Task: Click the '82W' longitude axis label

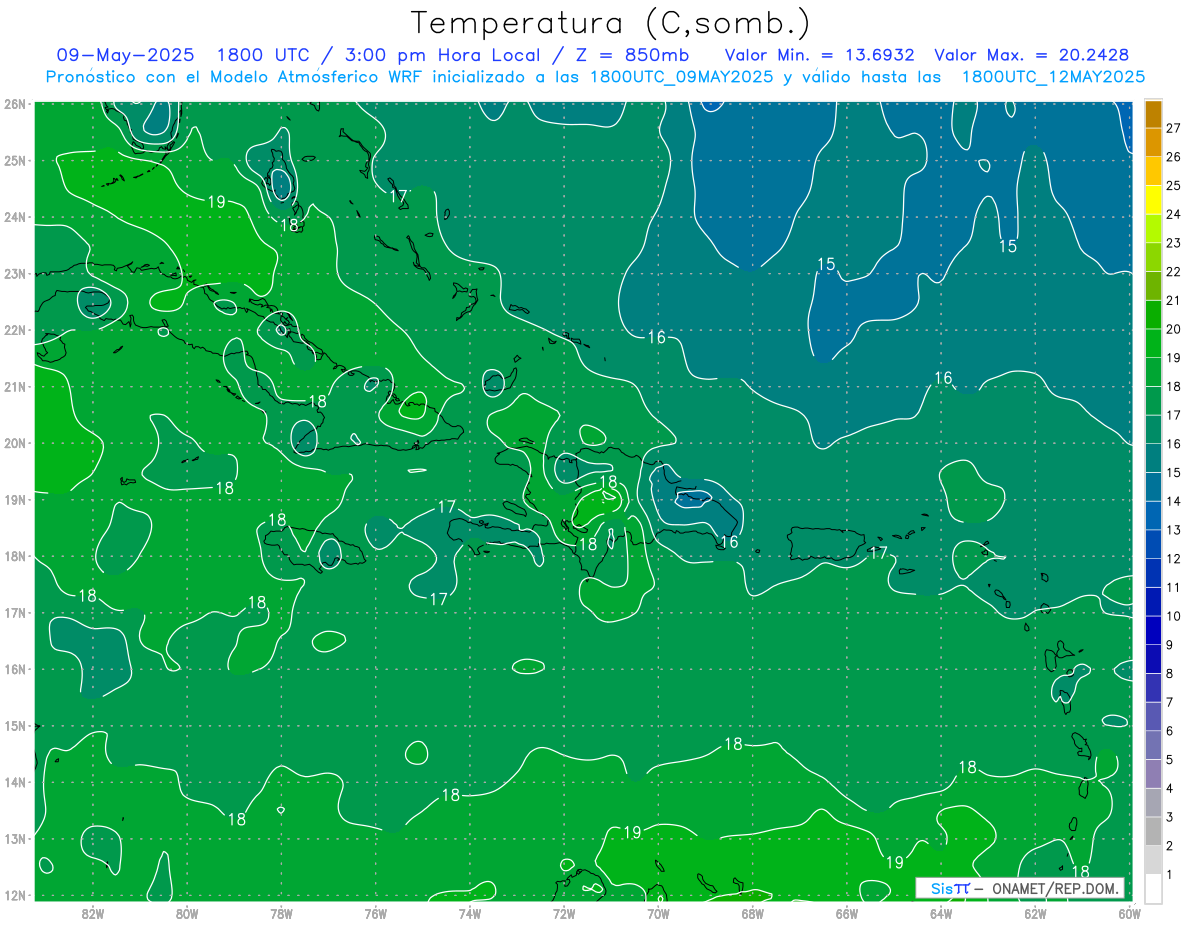Action: [x=93, y=912]
